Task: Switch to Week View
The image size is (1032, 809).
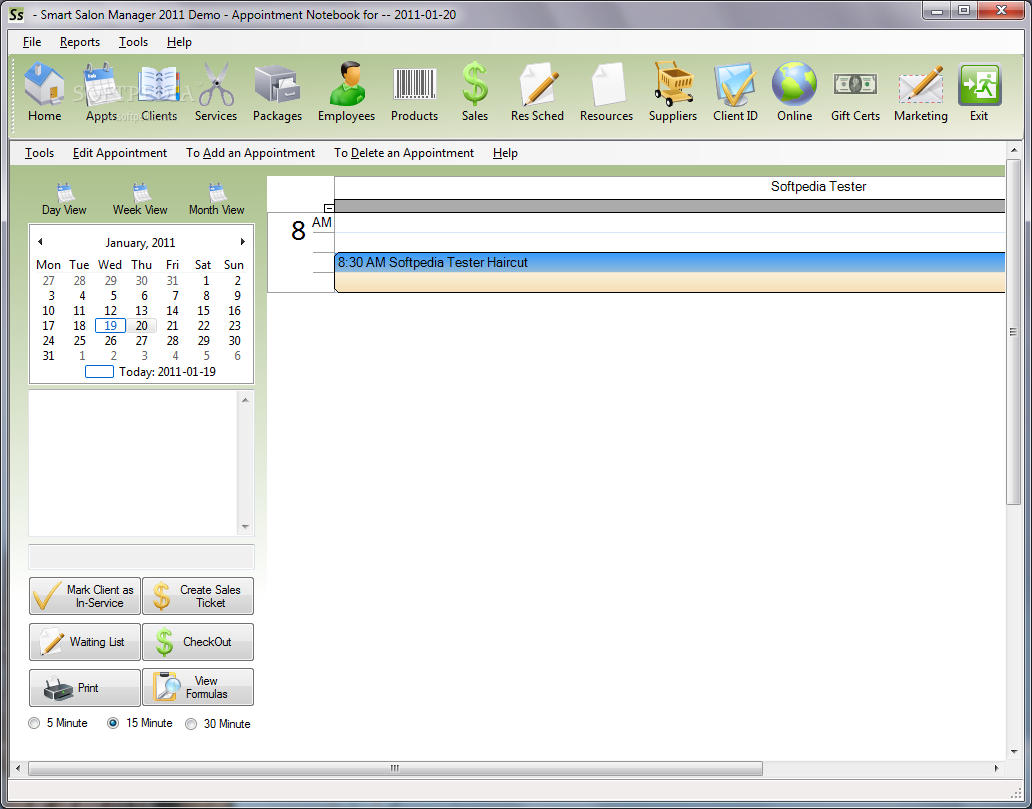Action: point(140,199)
